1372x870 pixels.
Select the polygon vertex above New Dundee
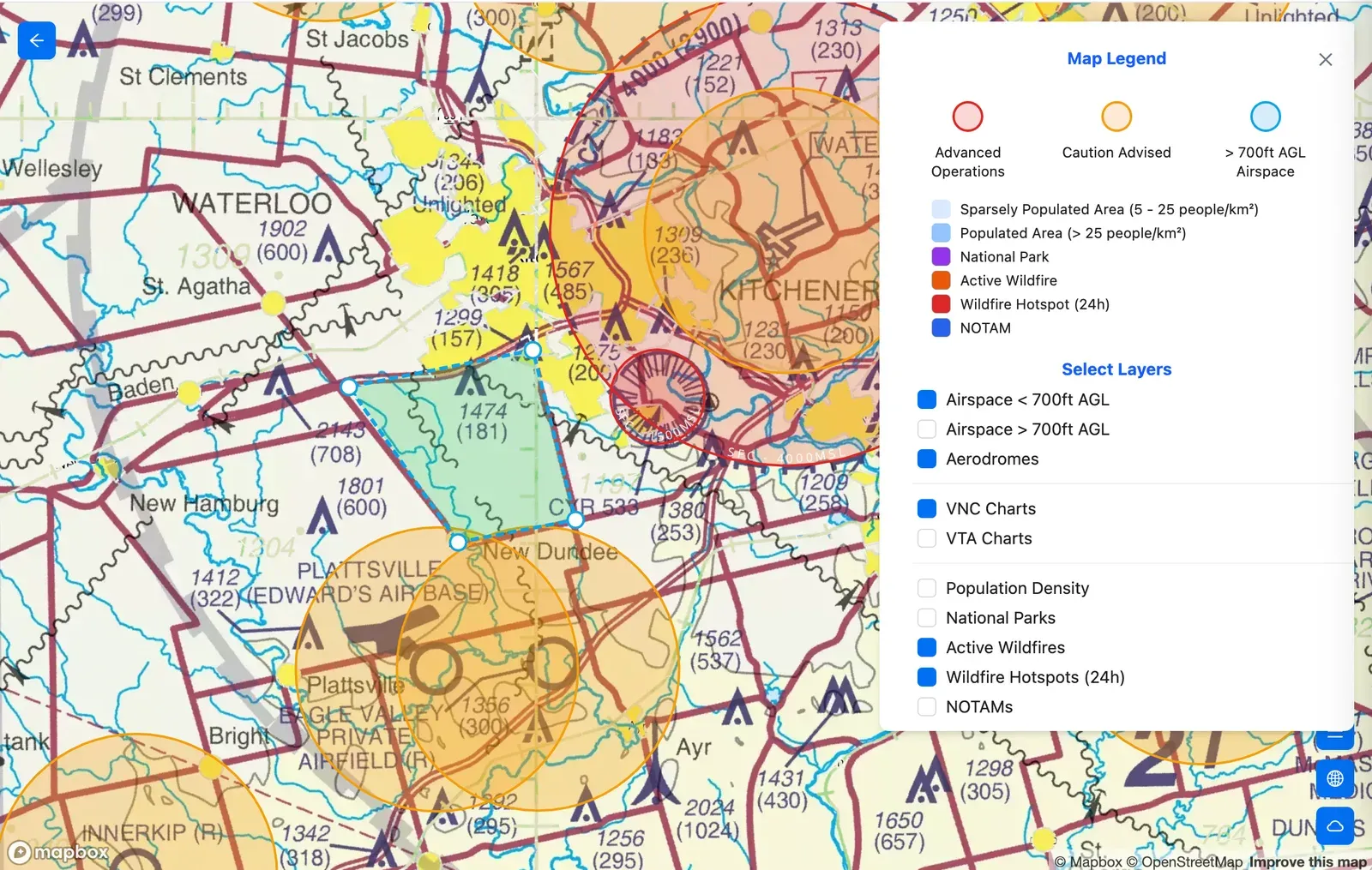(458, 542)
